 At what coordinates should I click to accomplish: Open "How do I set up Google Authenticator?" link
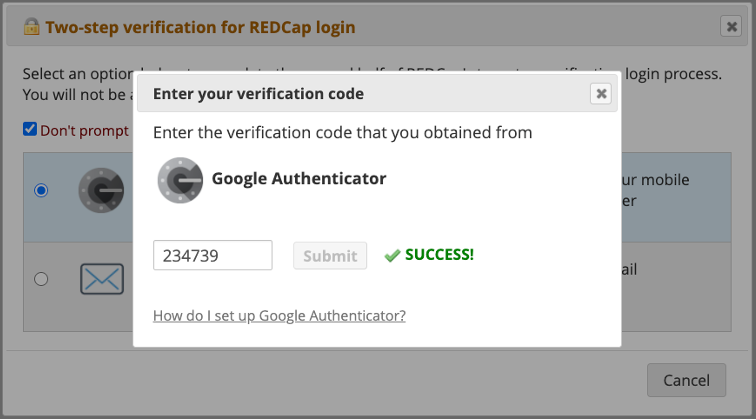279,316
